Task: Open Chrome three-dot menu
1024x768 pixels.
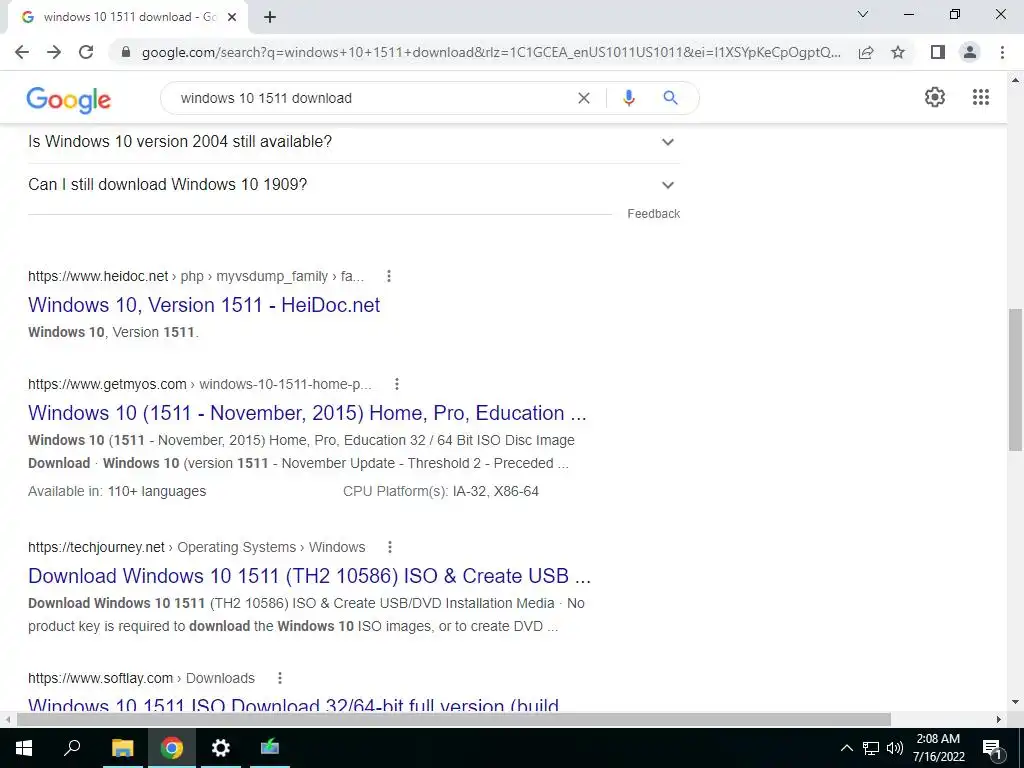Action: pyautogui.click(x=1002, y=52)
